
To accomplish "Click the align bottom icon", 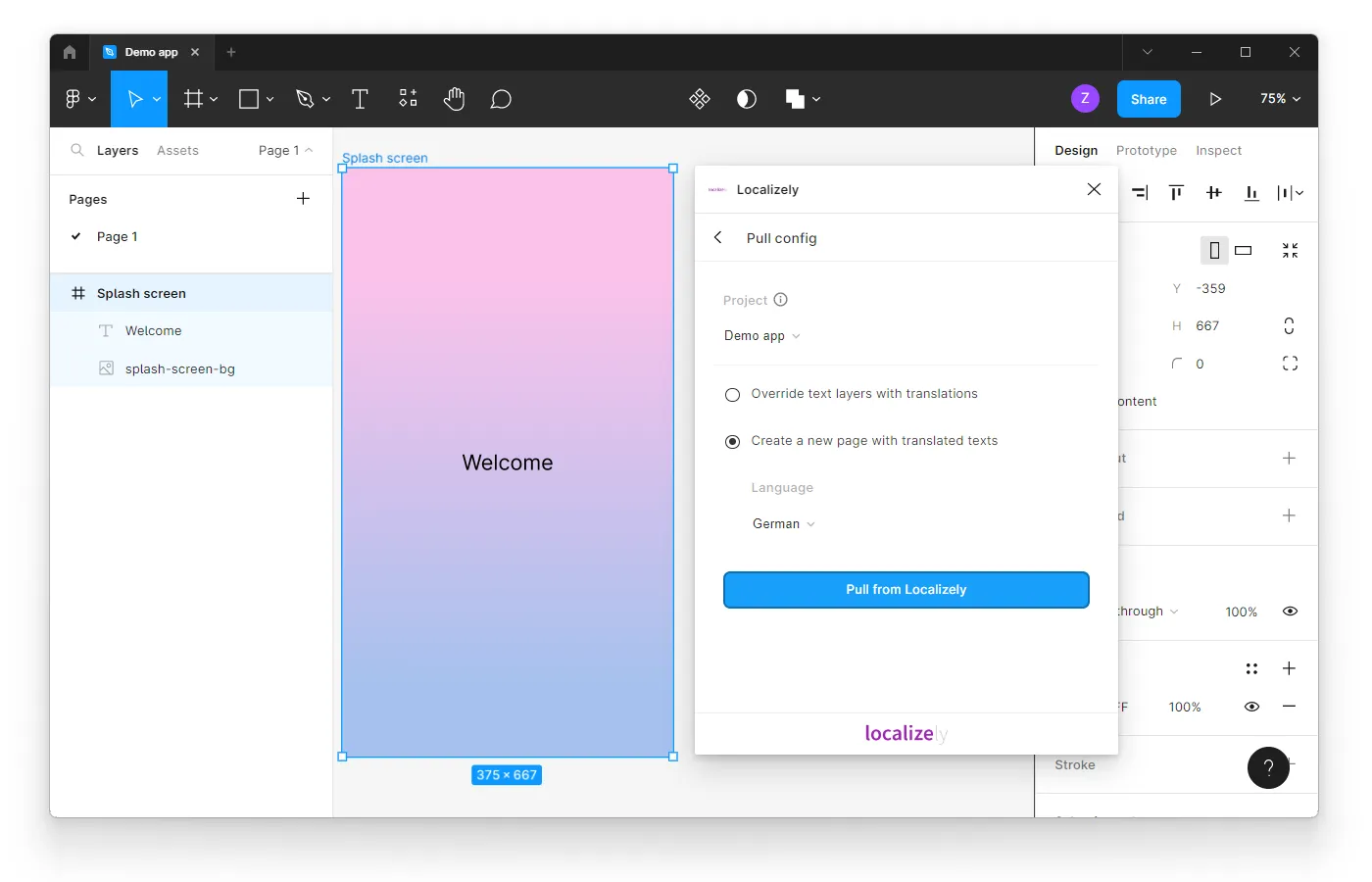I will [1251, 193].
